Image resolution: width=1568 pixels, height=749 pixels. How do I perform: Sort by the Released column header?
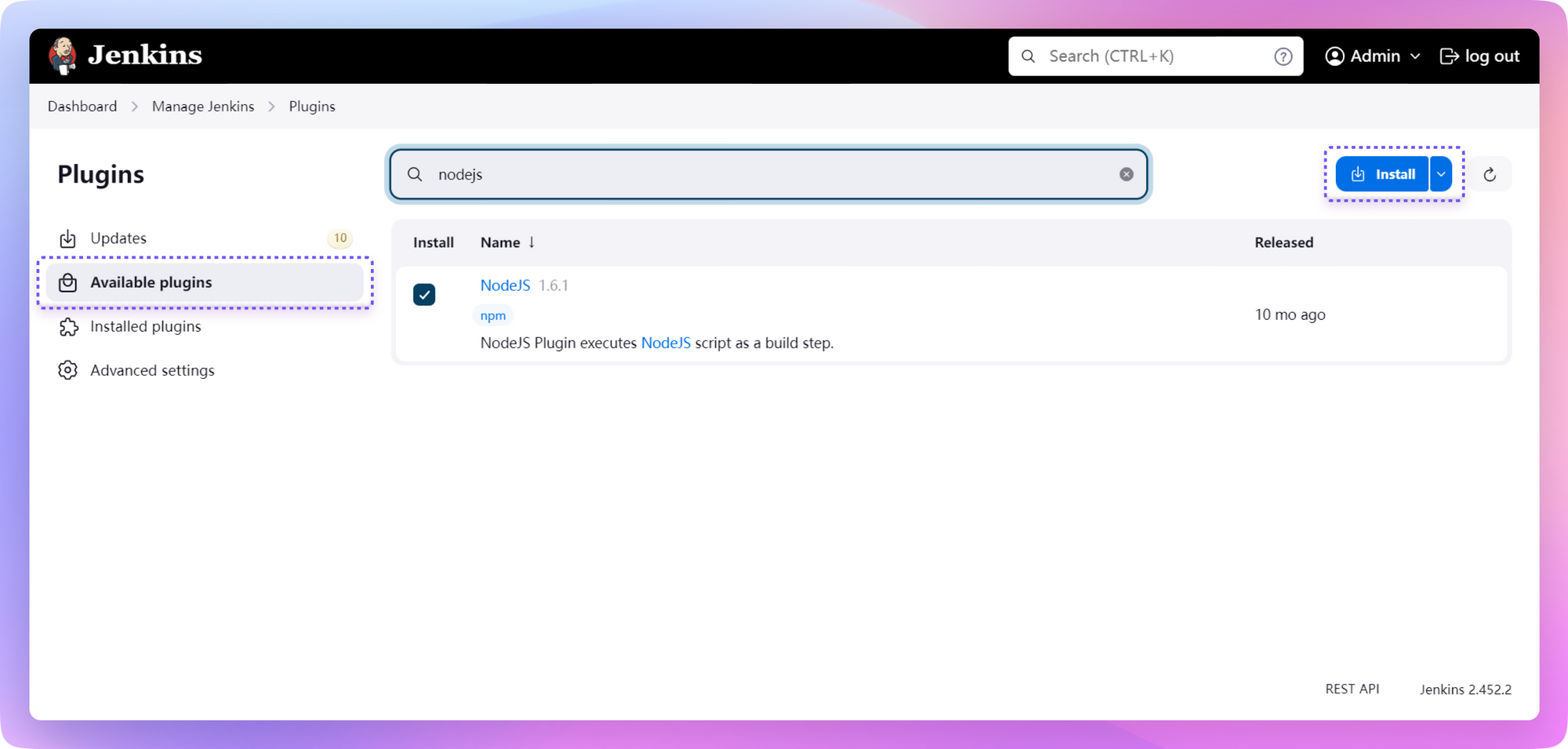point(1283,242)
